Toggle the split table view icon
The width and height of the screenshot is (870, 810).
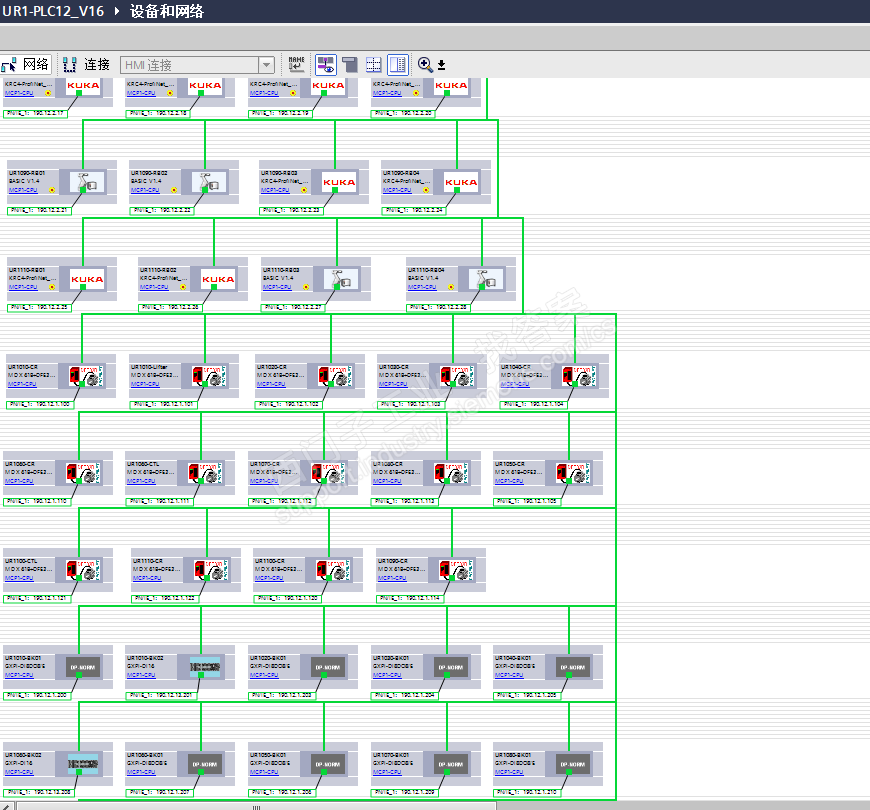click(398, 65)
